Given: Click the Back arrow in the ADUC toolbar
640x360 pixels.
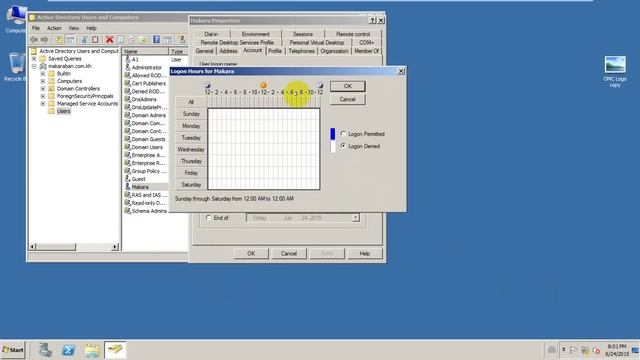Looking at the screenshot, I should pos(34,39).
